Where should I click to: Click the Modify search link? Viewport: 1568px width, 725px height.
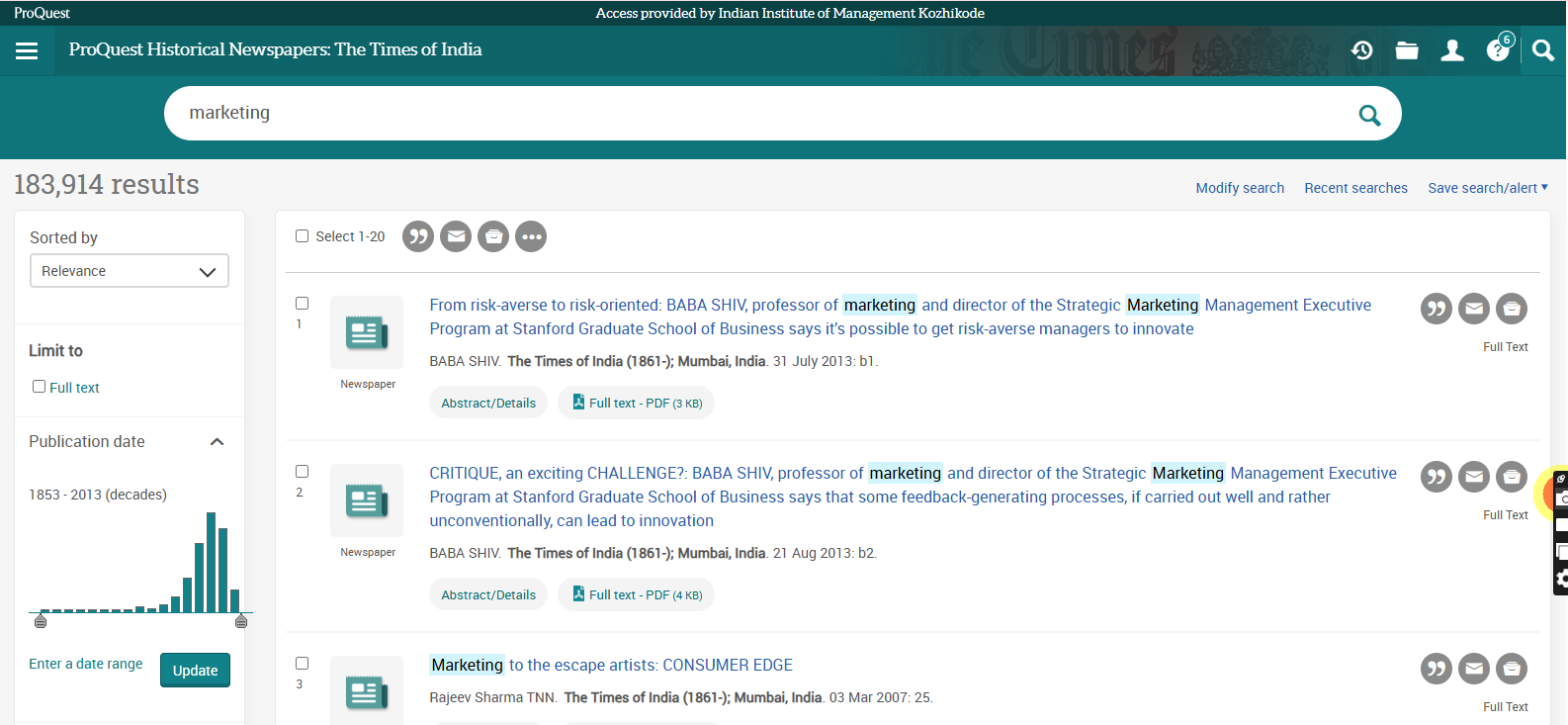(1240, 188)
